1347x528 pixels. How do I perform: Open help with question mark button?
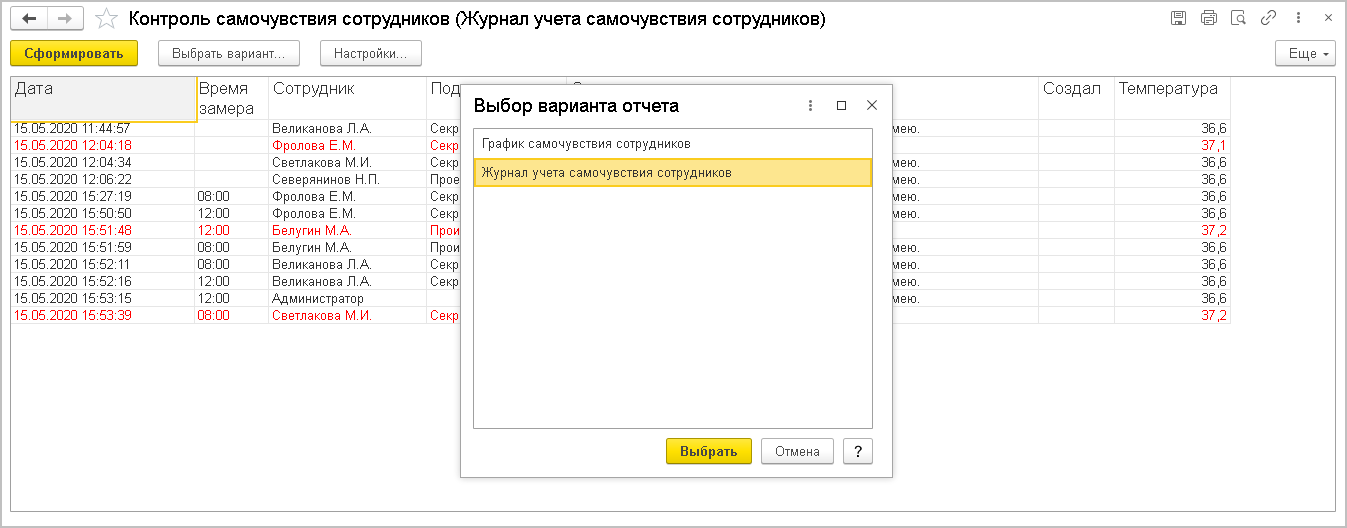coord(858,451)
